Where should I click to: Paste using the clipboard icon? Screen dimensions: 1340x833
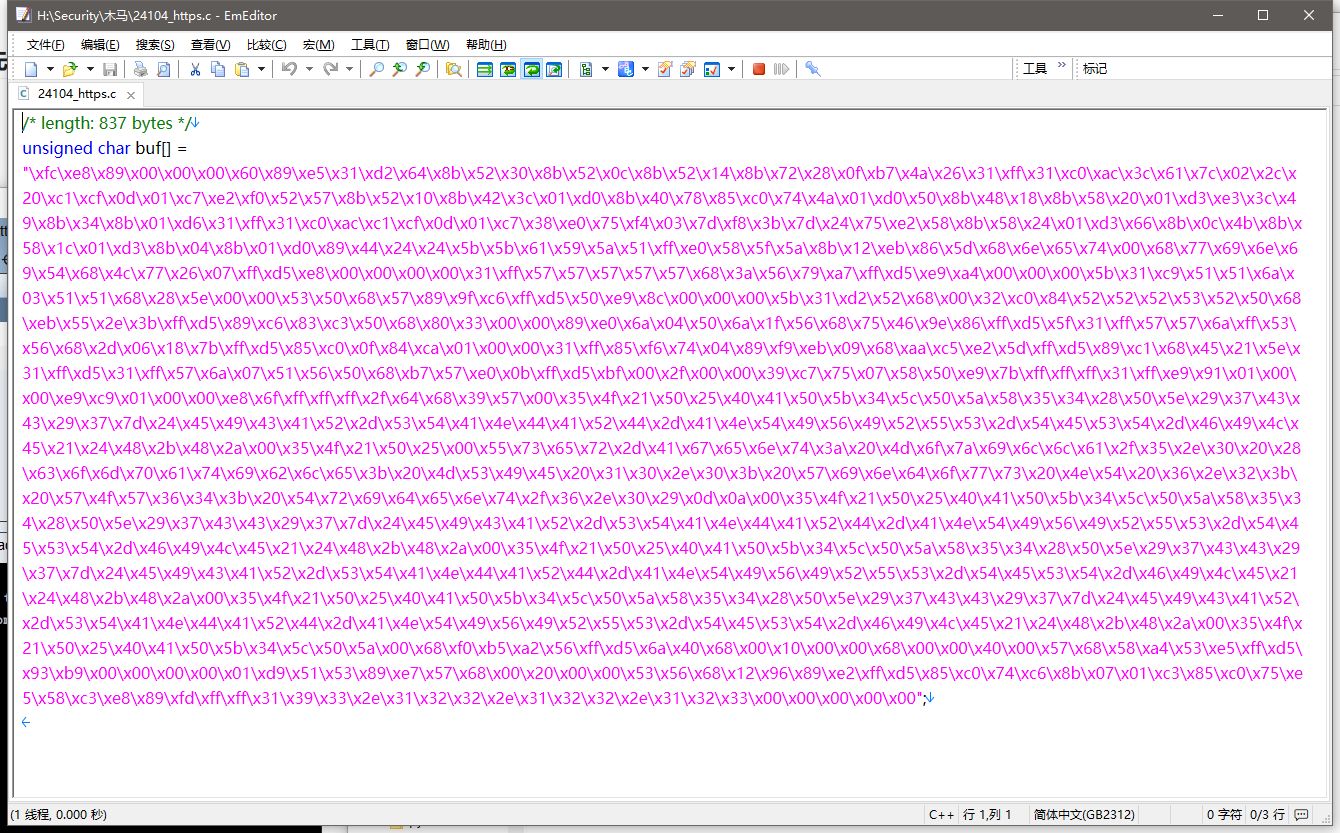[243, 69]
